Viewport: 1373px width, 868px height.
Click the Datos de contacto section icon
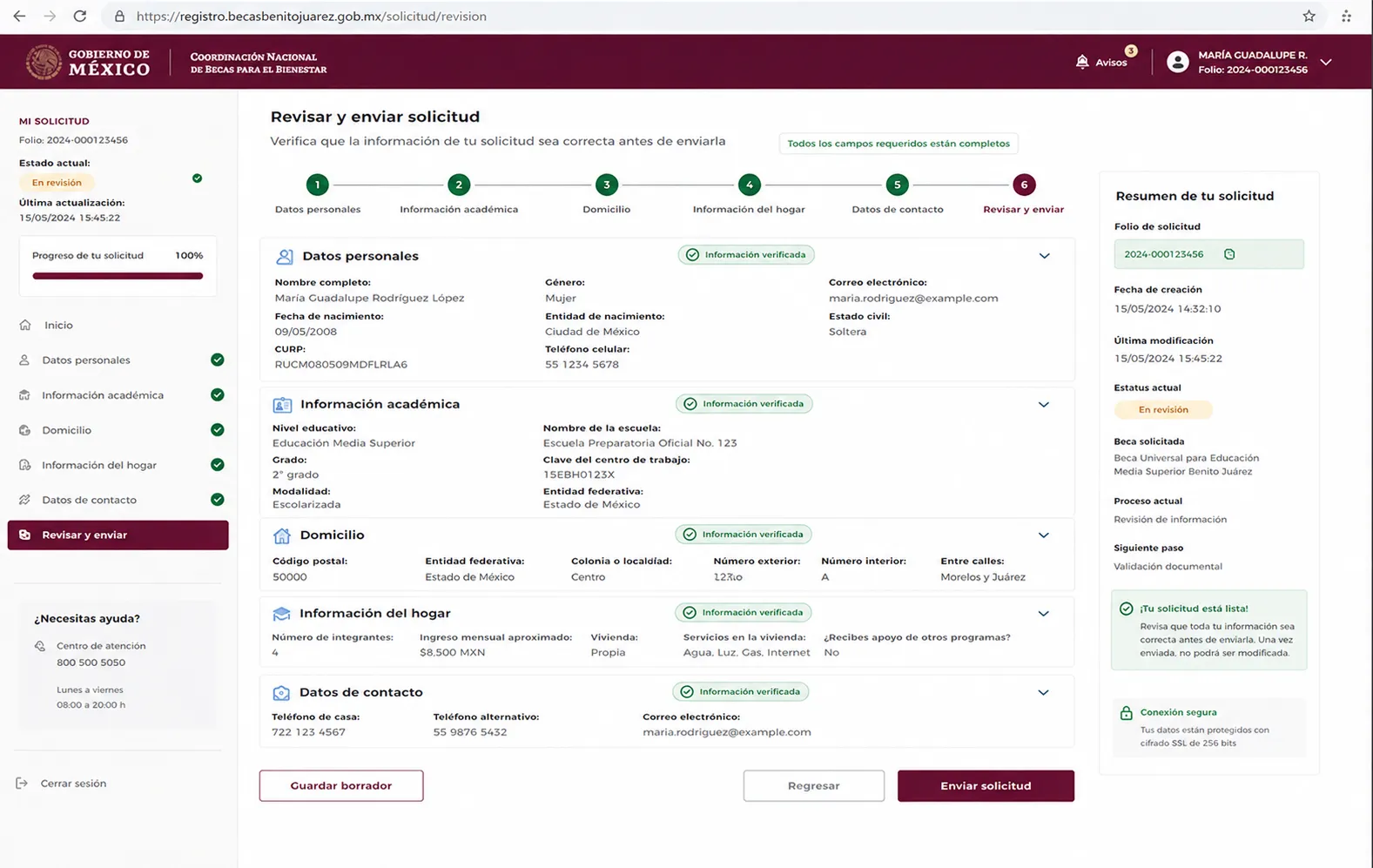pos(281,693)
